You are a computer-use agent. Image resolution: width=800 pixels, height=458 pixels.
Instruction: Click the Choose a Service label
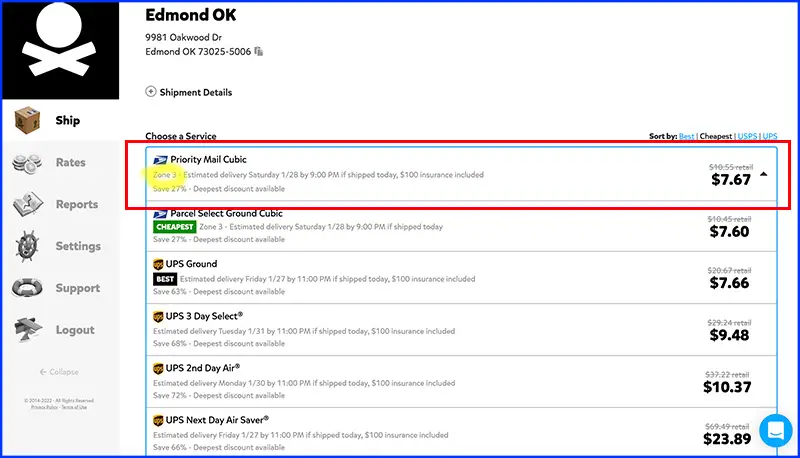(x=181, y=136)
